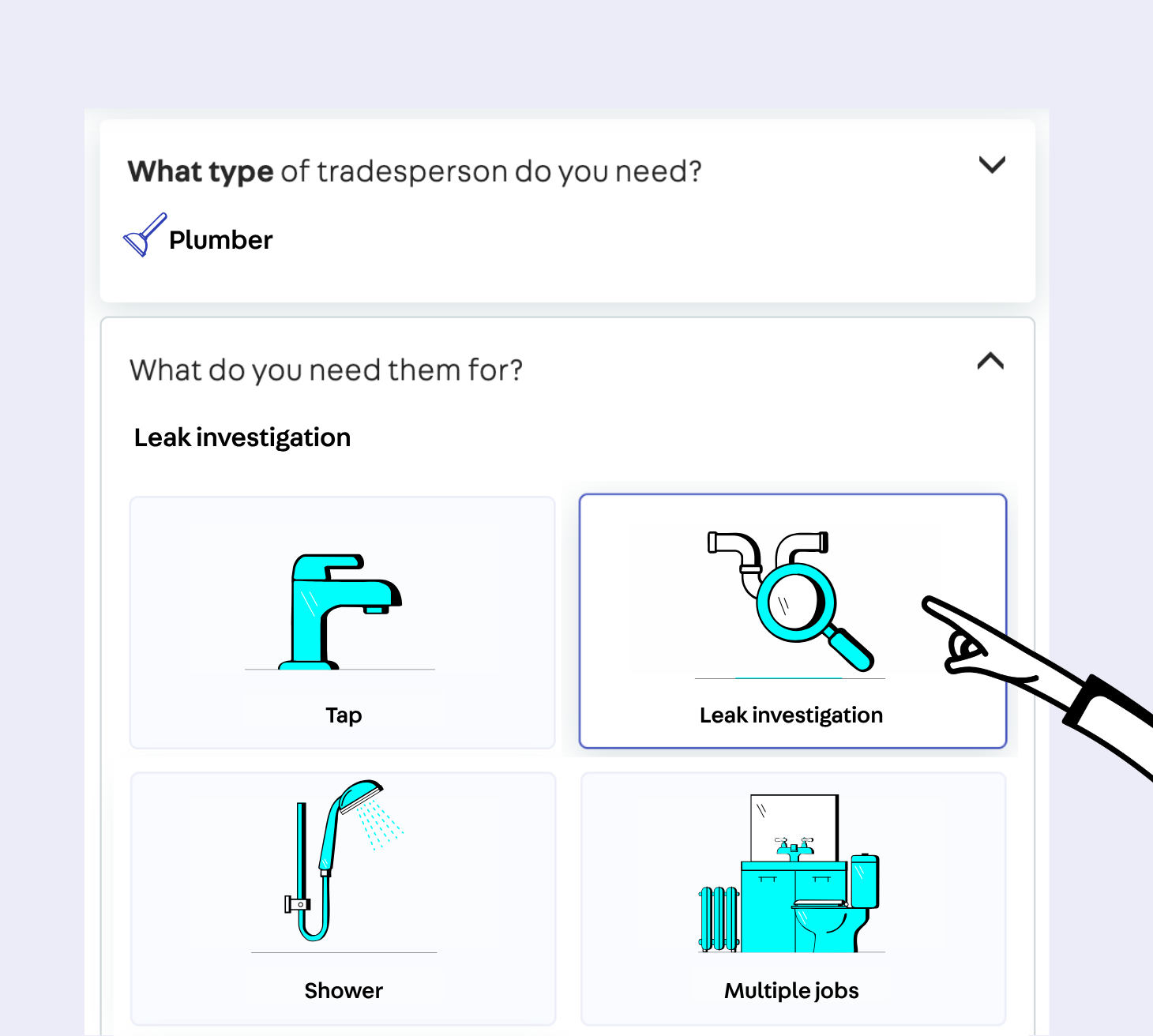Viewport: 1153px width, 1036px height.
Task: Open the 'What type of tradesperson' heading
Action: pos(415,171)
